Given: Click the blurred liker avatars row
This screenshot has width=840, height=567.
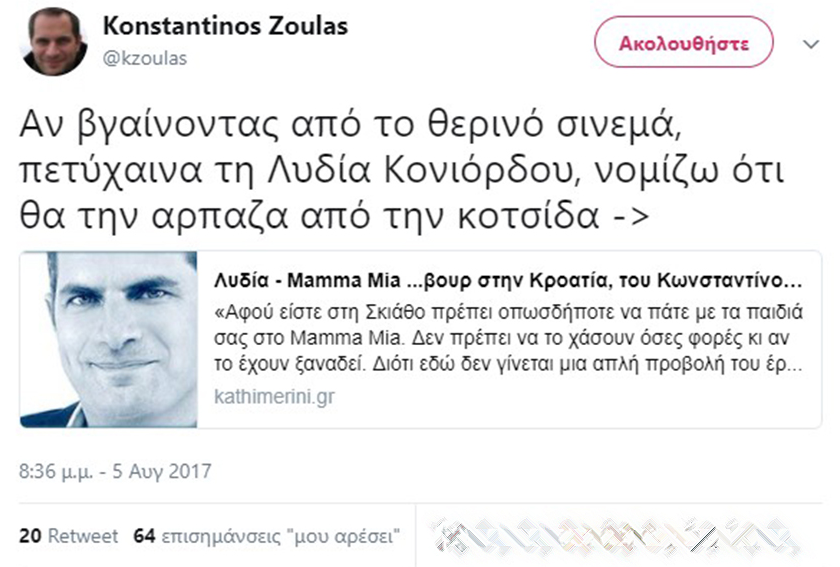Looking at the screenshot, I should click(622, 537).
